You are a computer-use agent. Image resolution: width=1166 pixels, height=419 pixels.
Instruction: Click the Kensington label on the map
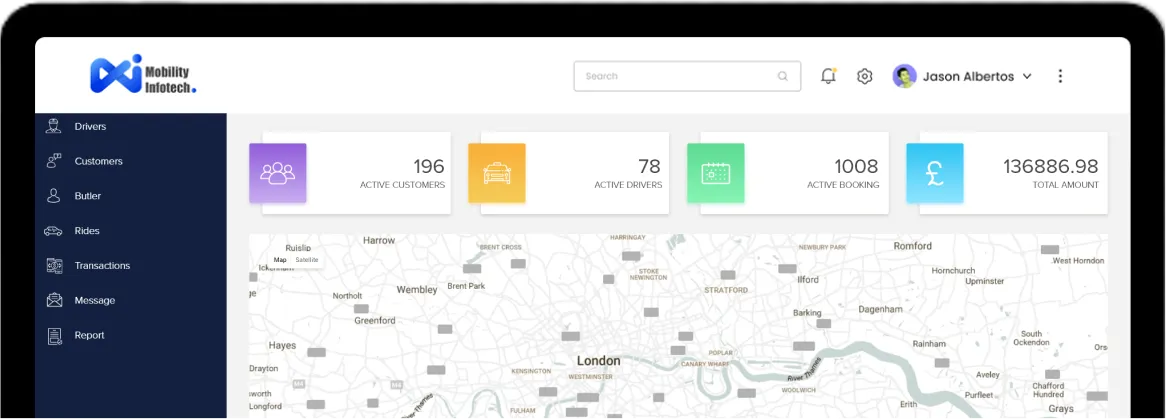coord(531,371)
